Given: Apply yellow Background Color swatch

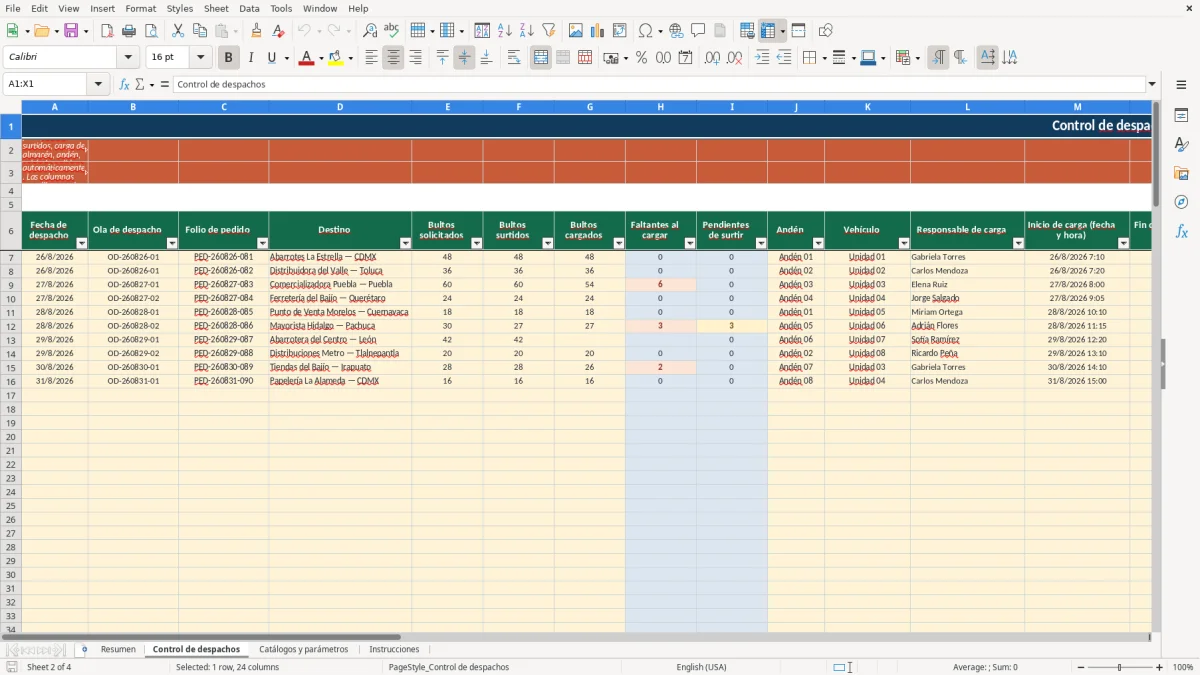Looking at the screenshot, I should coord(337,58).
